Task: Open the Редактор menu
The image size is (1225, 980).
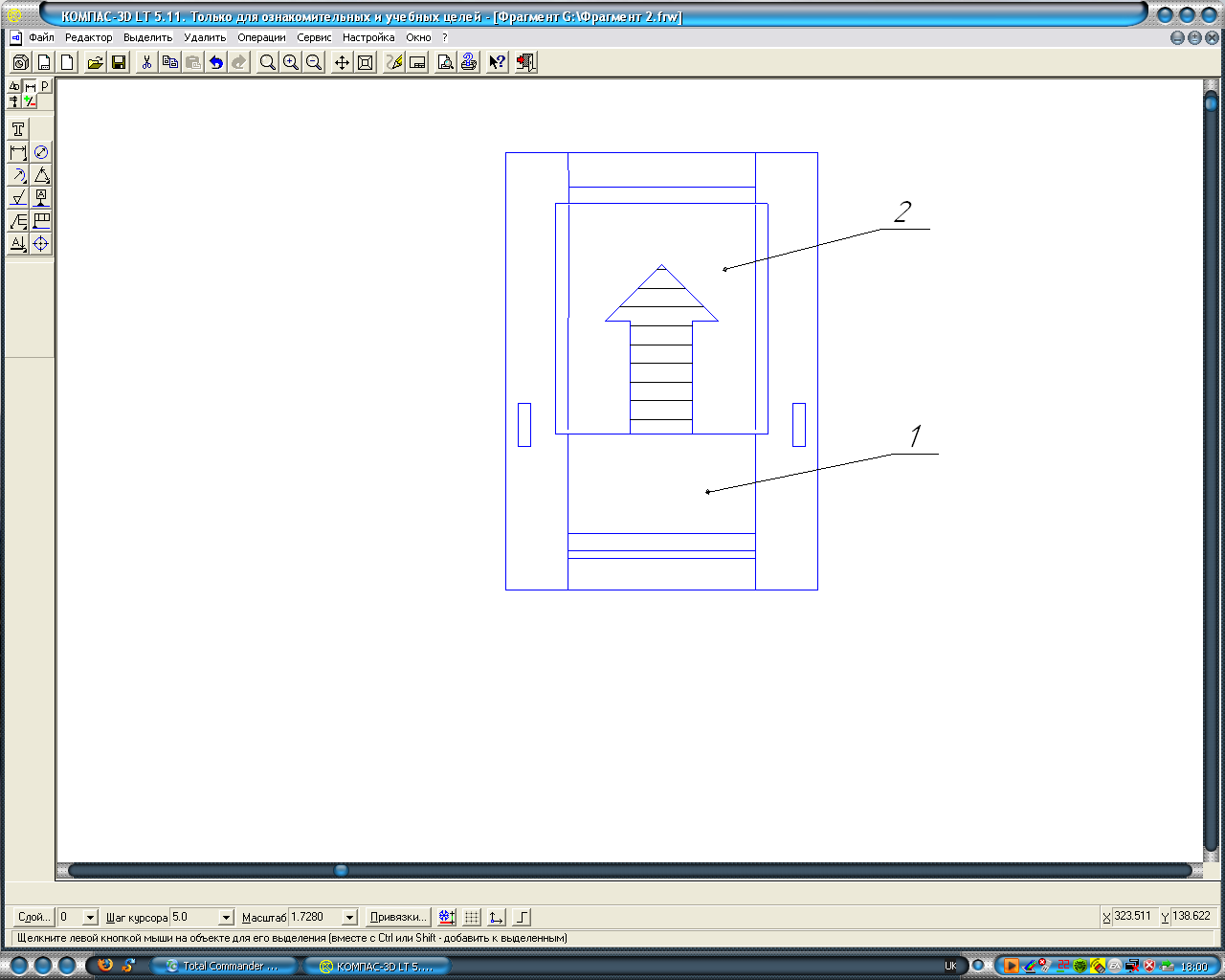Action: point(89,37)
